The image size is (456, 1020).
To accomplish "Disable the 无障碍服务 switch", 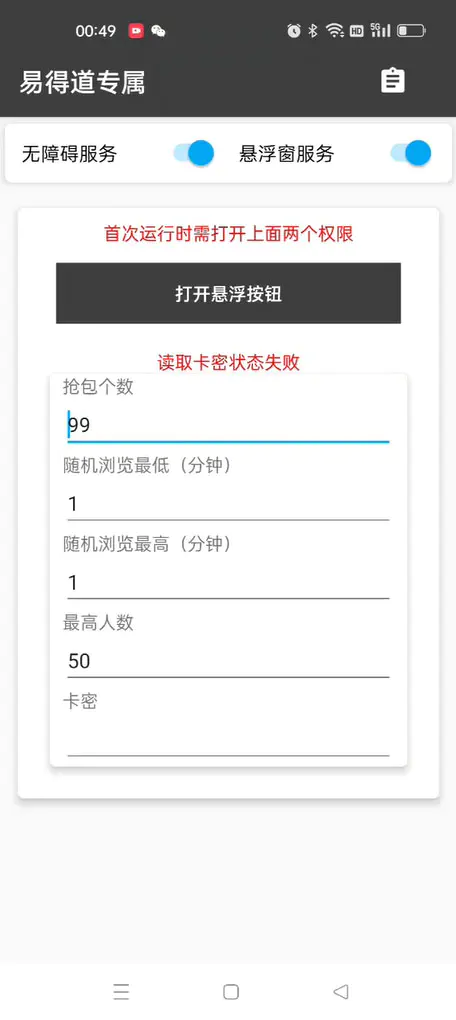I will pos(194,154).
